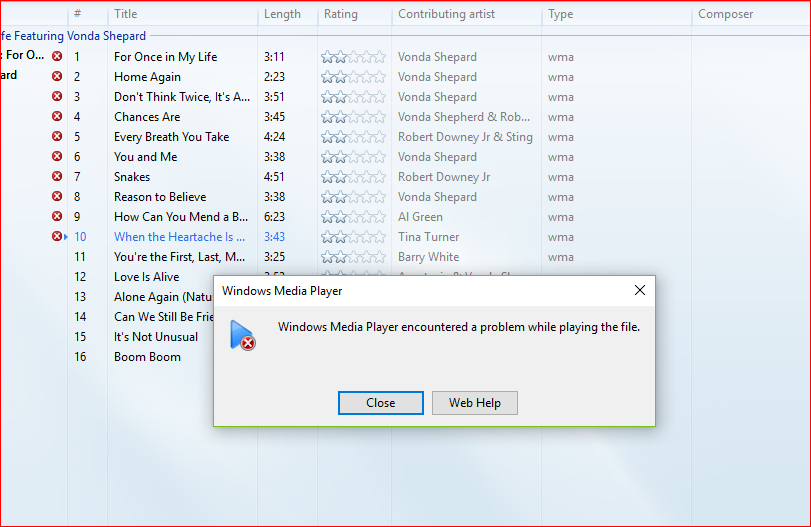Click the error icon on track 2 Home Again

click(57, 76)
